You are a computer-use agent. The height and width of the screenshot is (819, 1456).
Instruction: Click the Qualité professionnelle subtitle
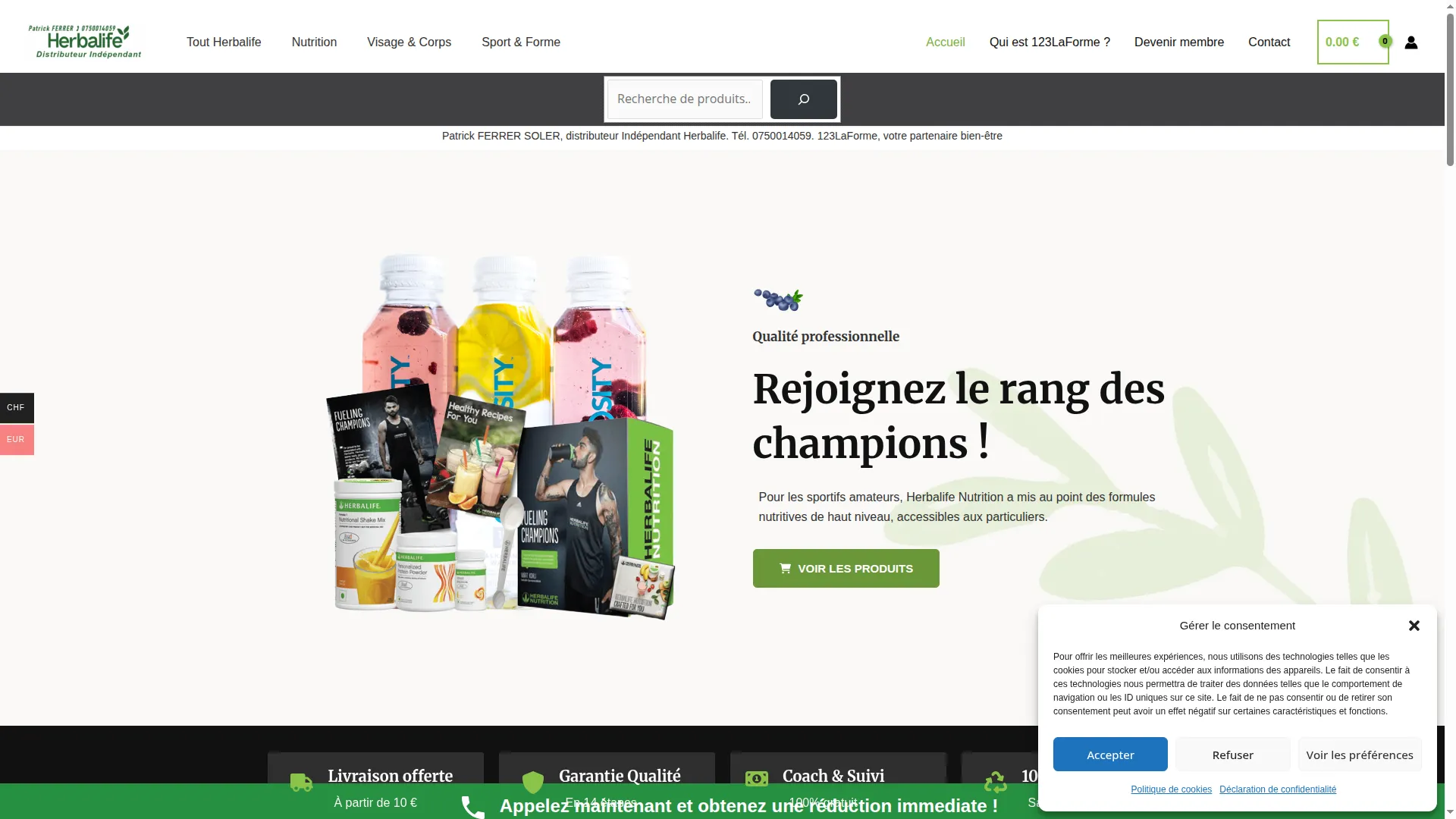[x=826, y=337]
